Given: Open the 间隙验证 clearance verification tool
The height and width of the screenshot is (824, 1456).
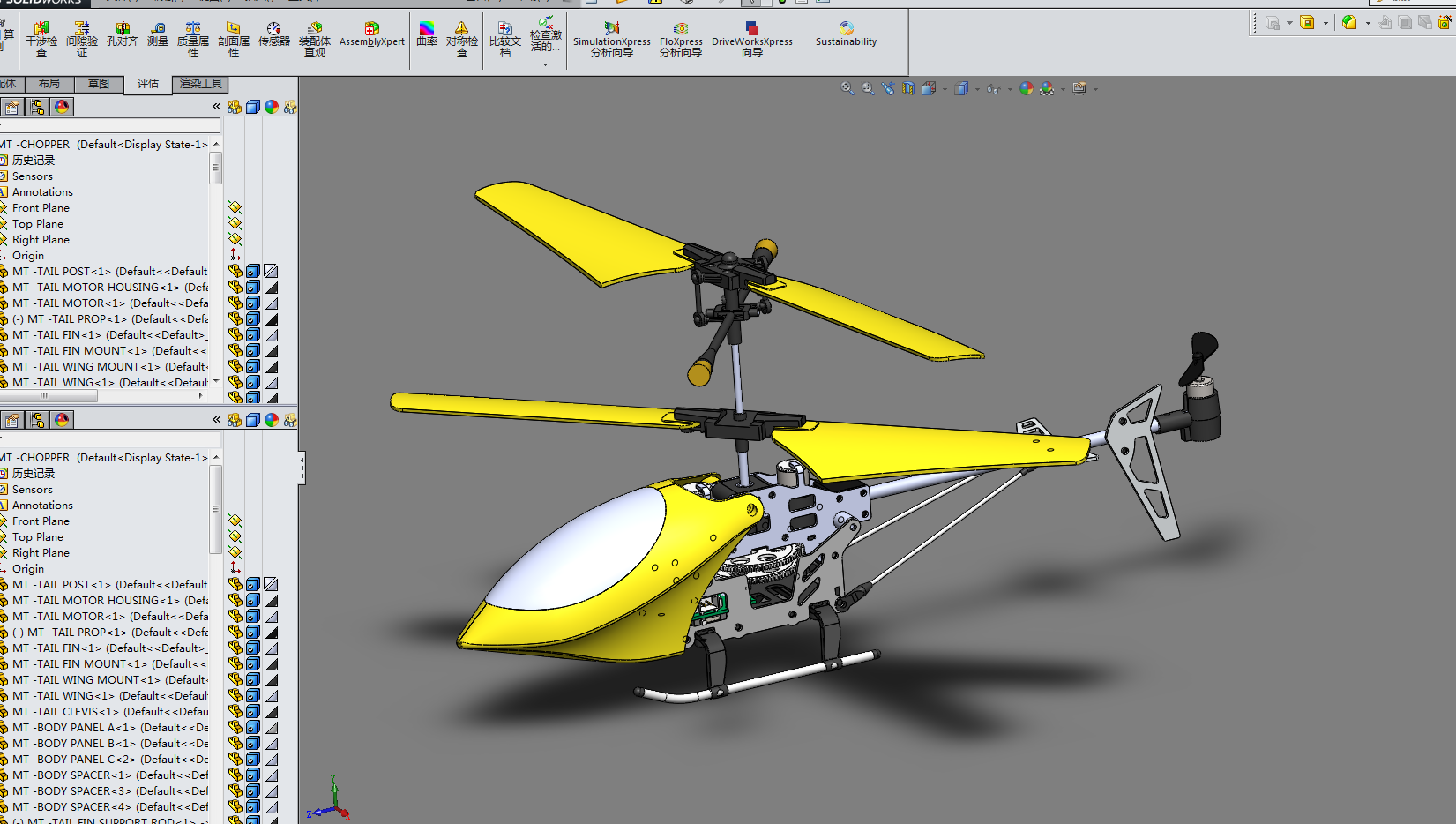Looking at the screenshot, I should 81,40.
